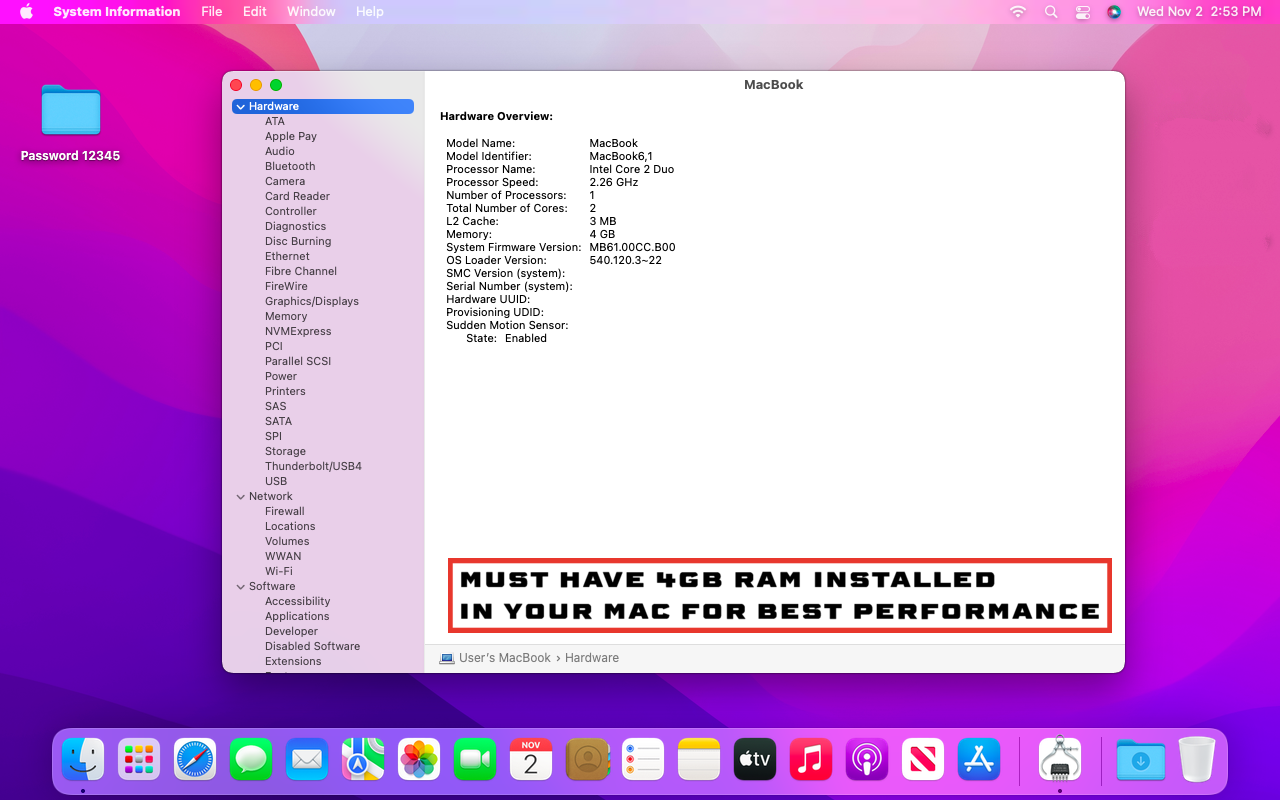Select the Password 12345 desktop folder
The image size is (1280, 800).
(x=71, y=122)
